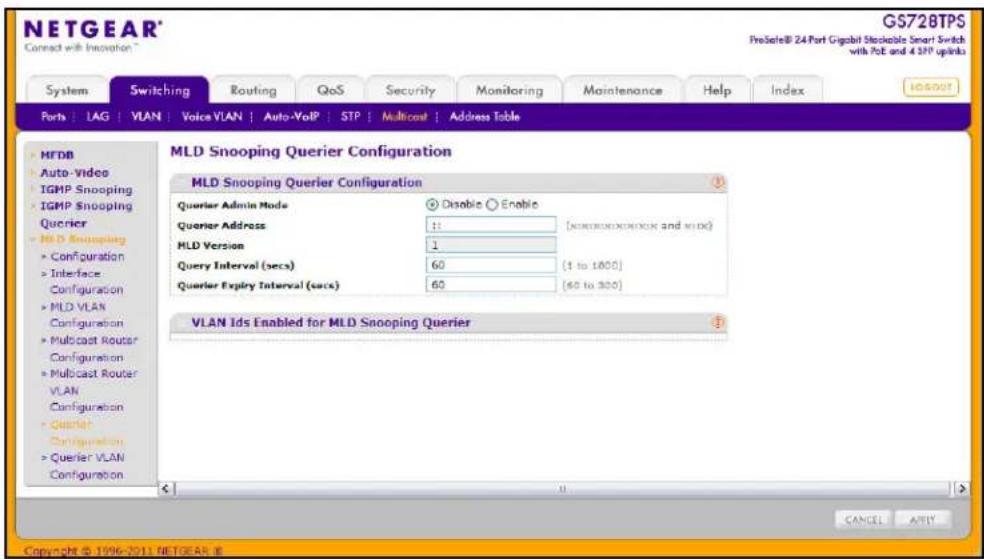Open MLD Snooping Configuration link
Image resolution: width=984 pixels, height=559 pixels.
pos(87,257)
